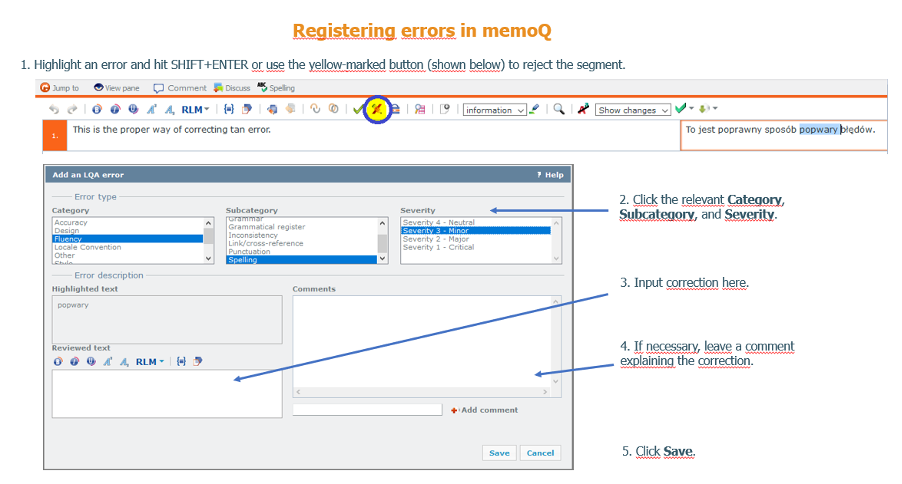Open RLM dropdown in main toolbar

(x=196, y=109)
